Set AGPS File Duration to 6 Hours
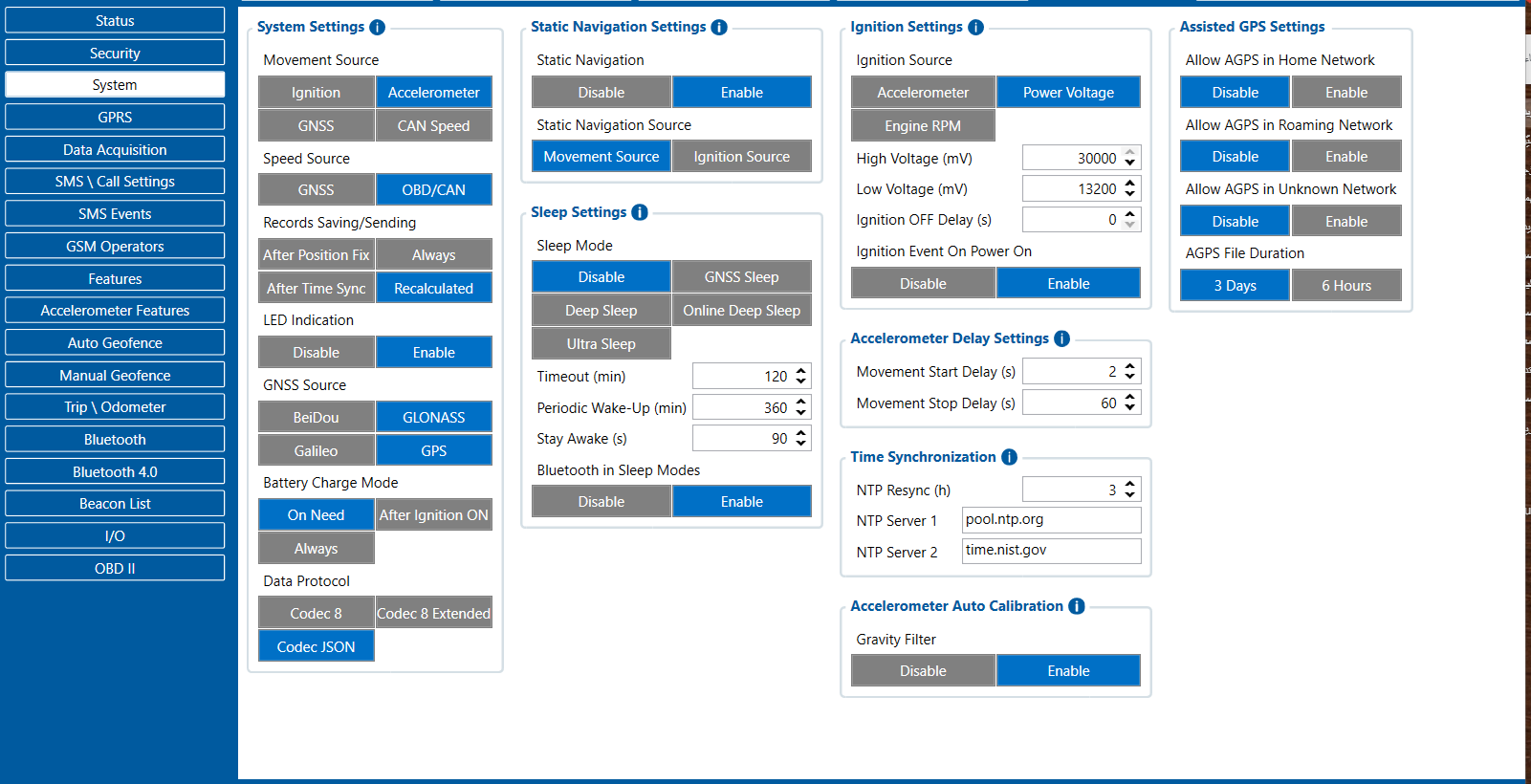Viewport: 1531px width, 784px height. 1345,286
